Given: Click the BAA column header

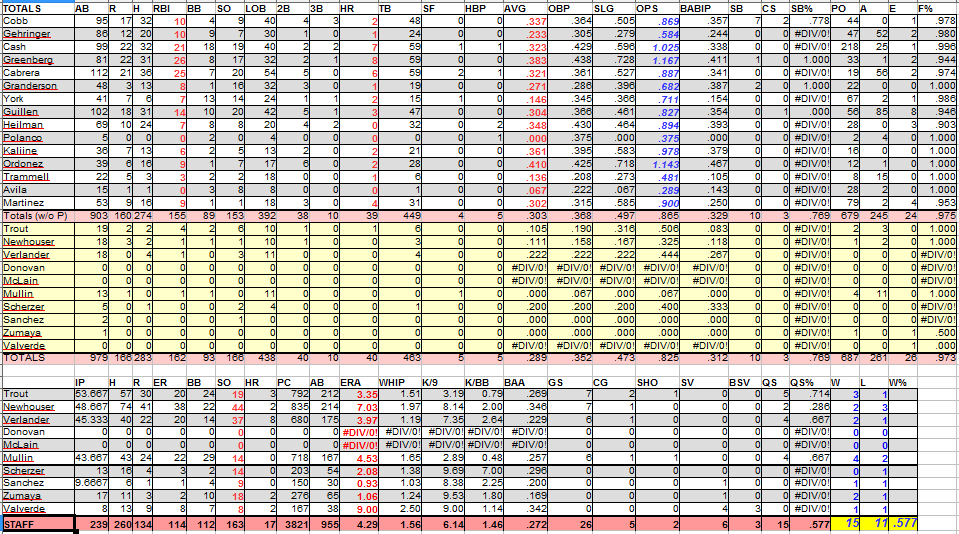Looking at the screenshot, I should coord(525,382).
